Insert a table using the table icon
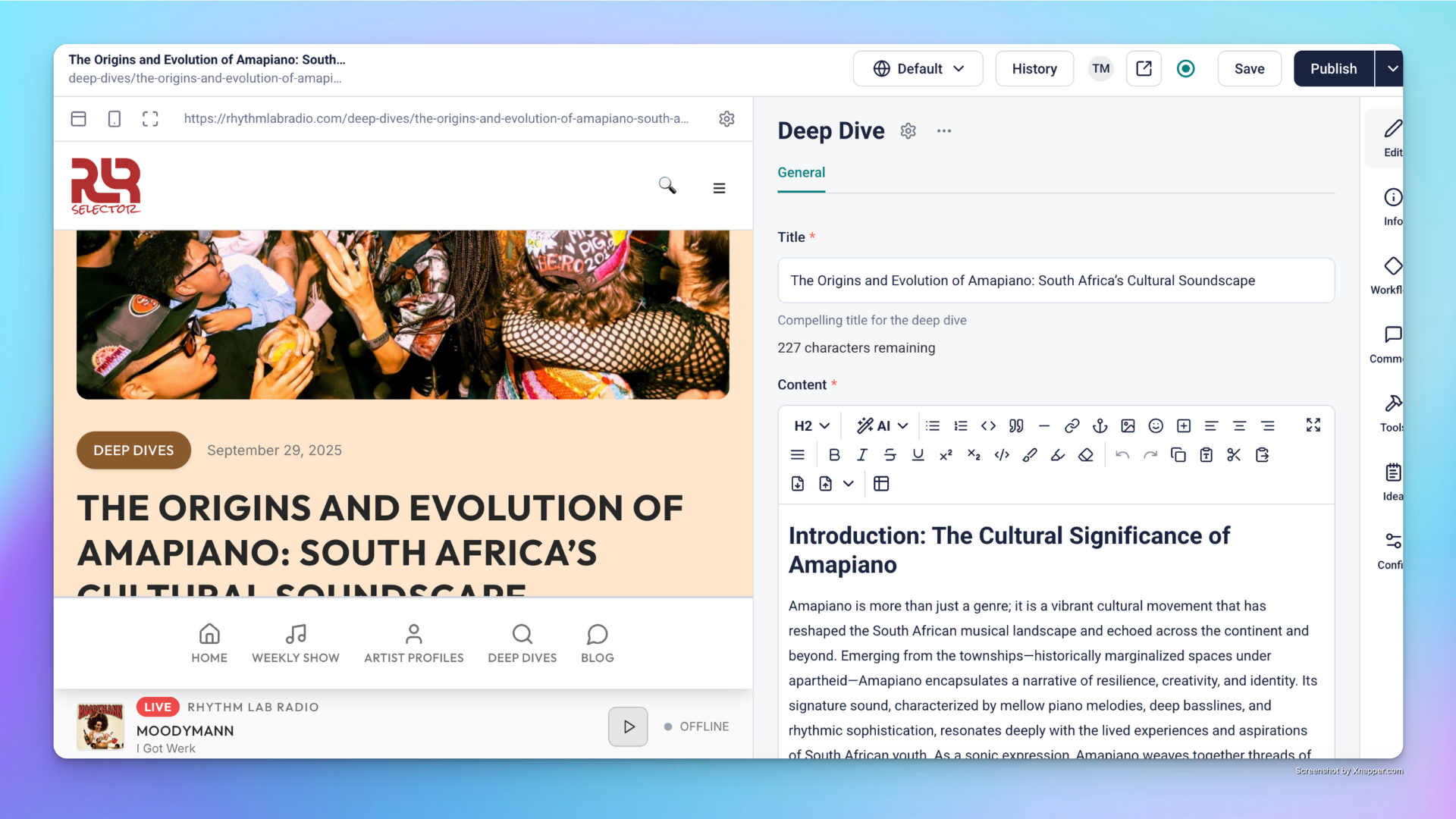 click(881, 484)
